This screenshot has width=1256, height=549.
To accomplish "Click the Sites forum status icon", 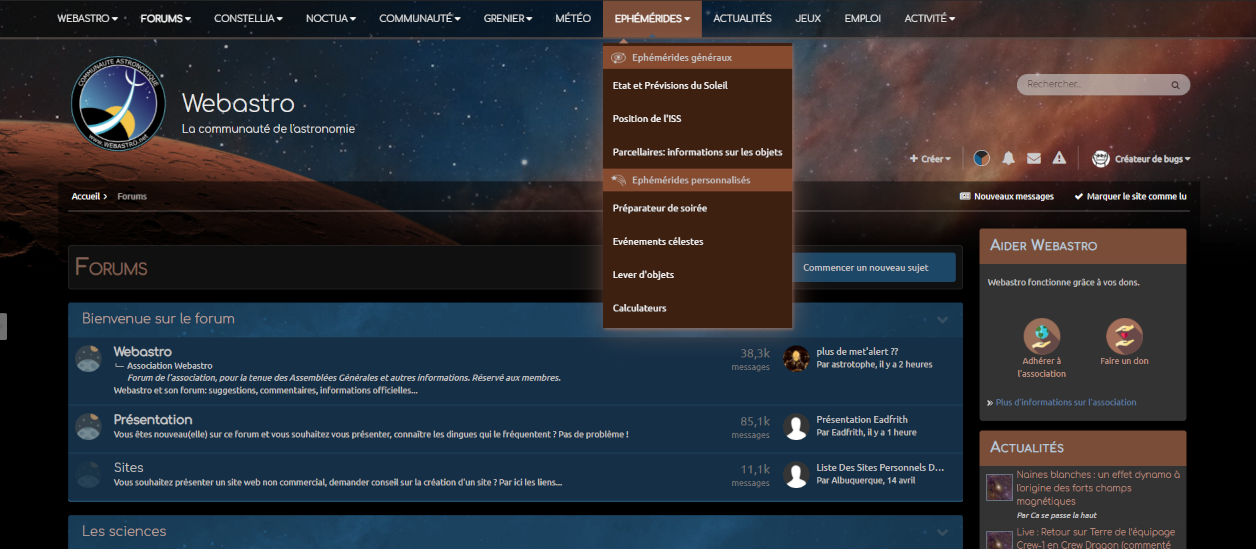I will [89, 475].
